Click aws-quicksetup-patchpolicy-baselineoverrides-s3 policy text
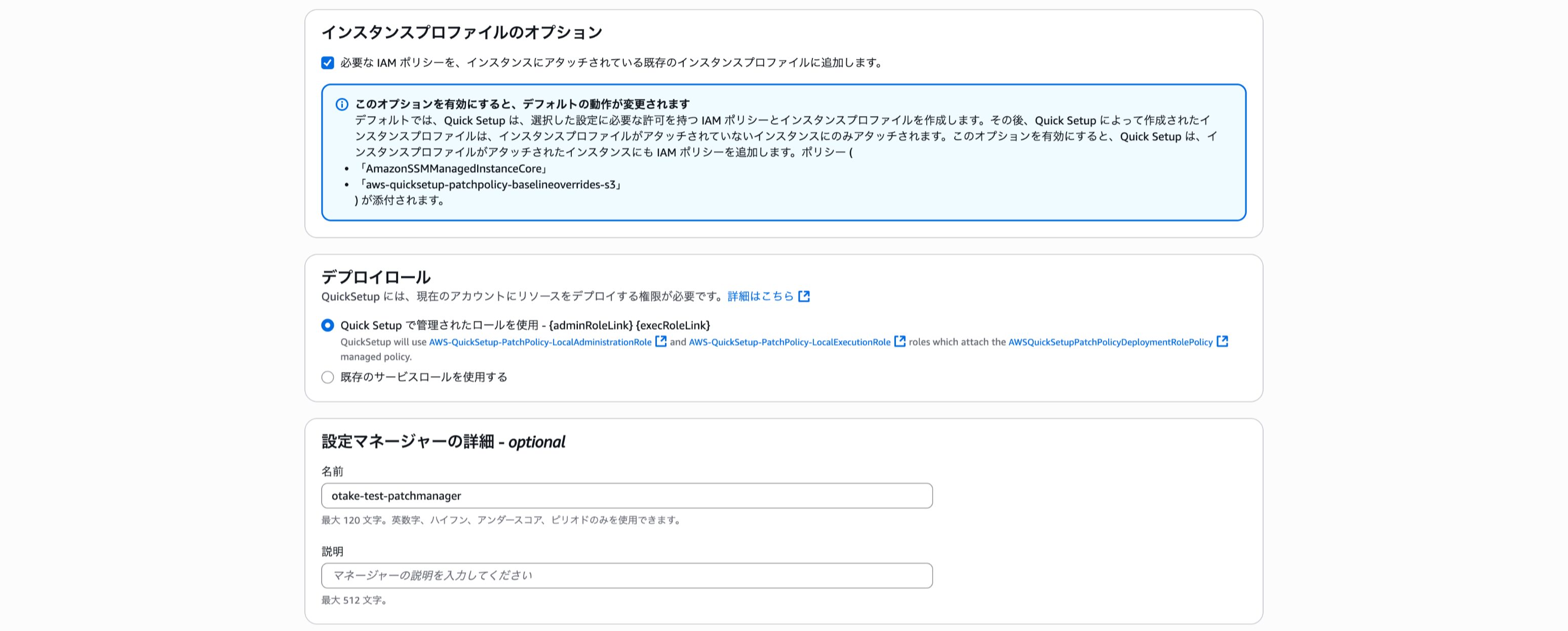Image resolution: width=1568 pixels, height=631 pixels. (491, 184)
